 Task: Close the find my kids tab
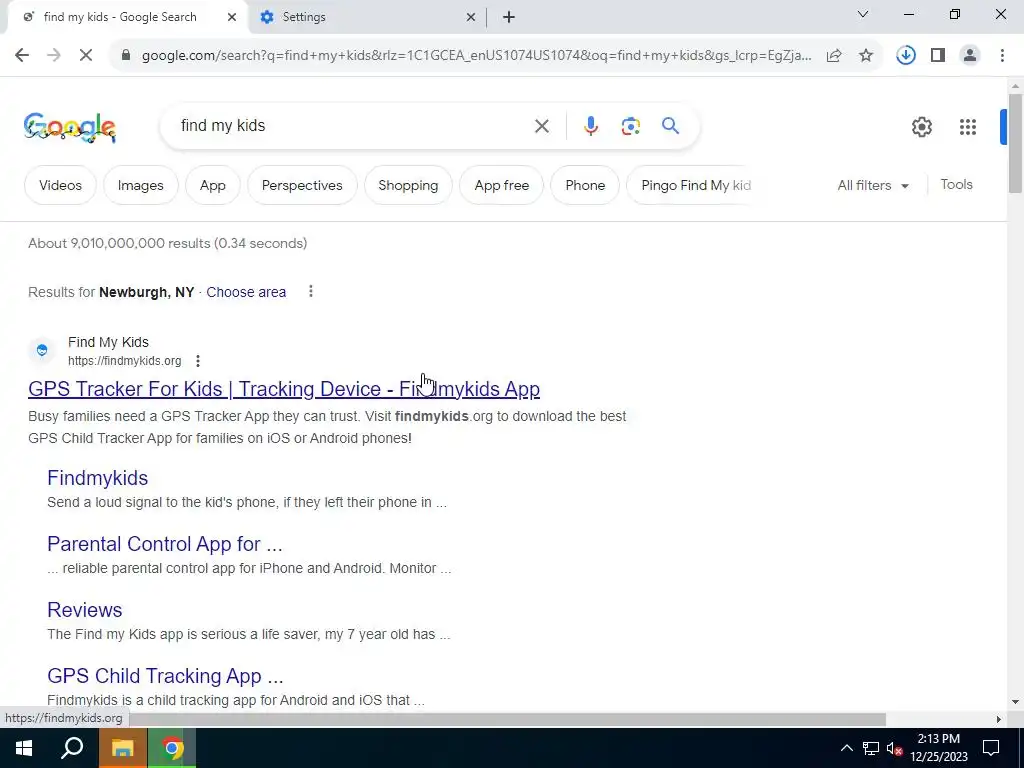coord(232,18)
